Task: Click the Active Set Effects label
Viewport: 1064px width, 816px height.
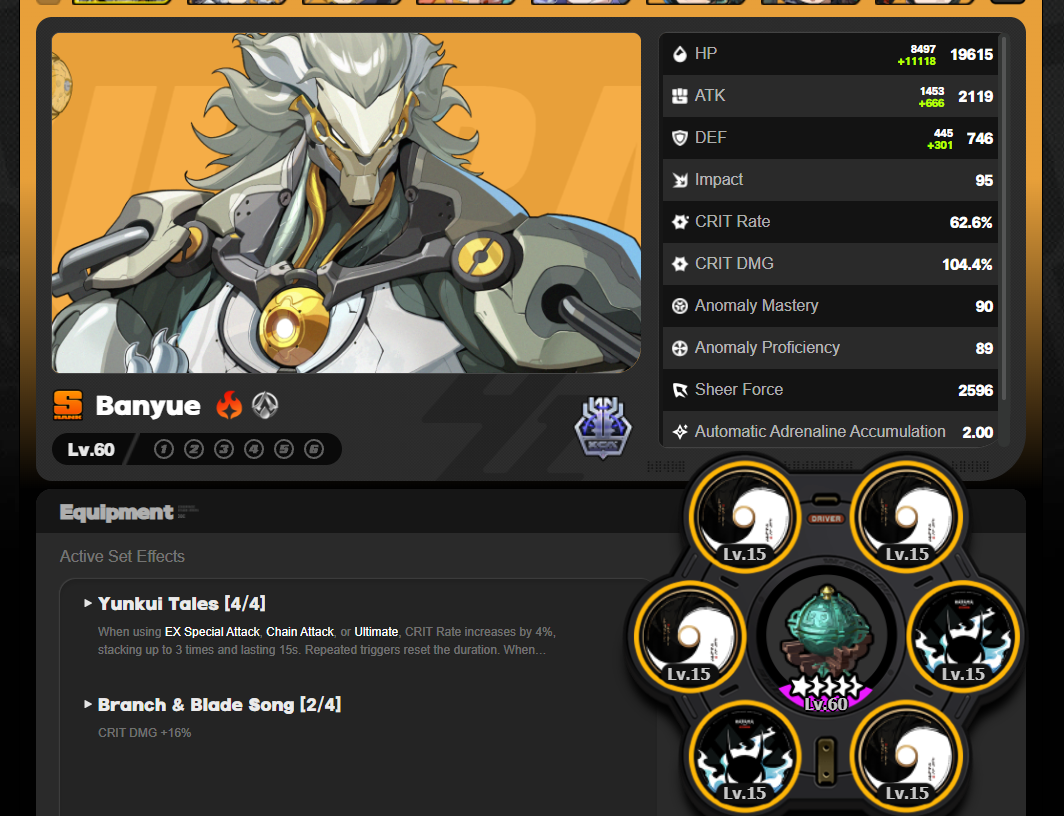Action: pos(122,556)
